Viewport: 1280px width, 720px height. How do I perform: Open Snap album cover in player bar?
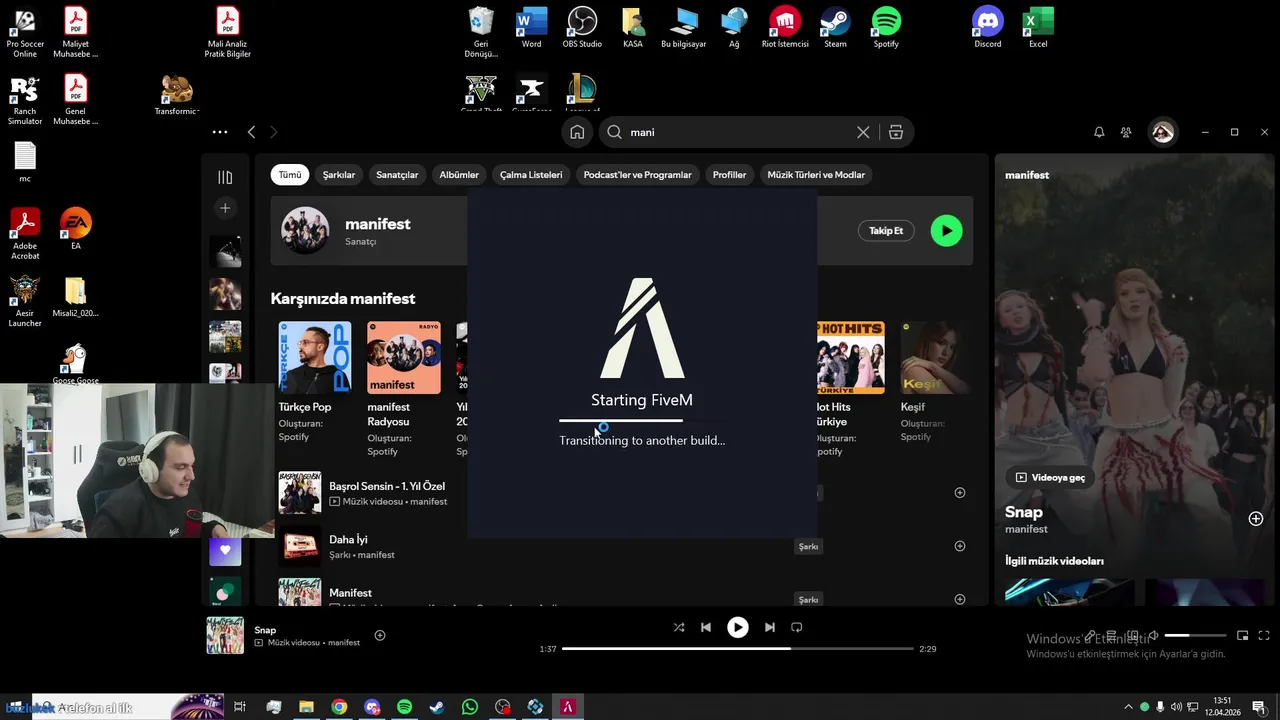pyautogui.click(x=225, y=636)
